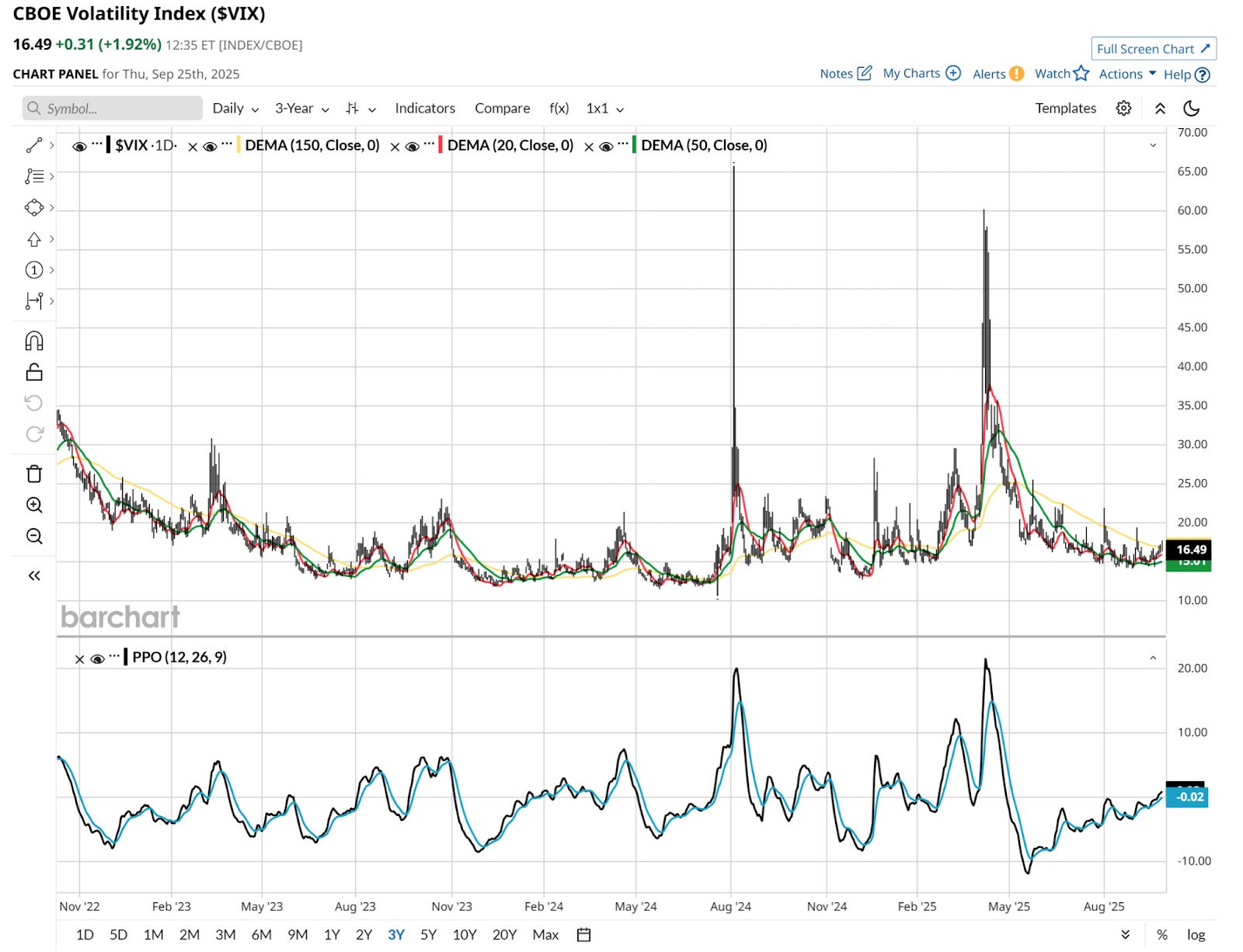Switch range to 6M

coord(262,934)
